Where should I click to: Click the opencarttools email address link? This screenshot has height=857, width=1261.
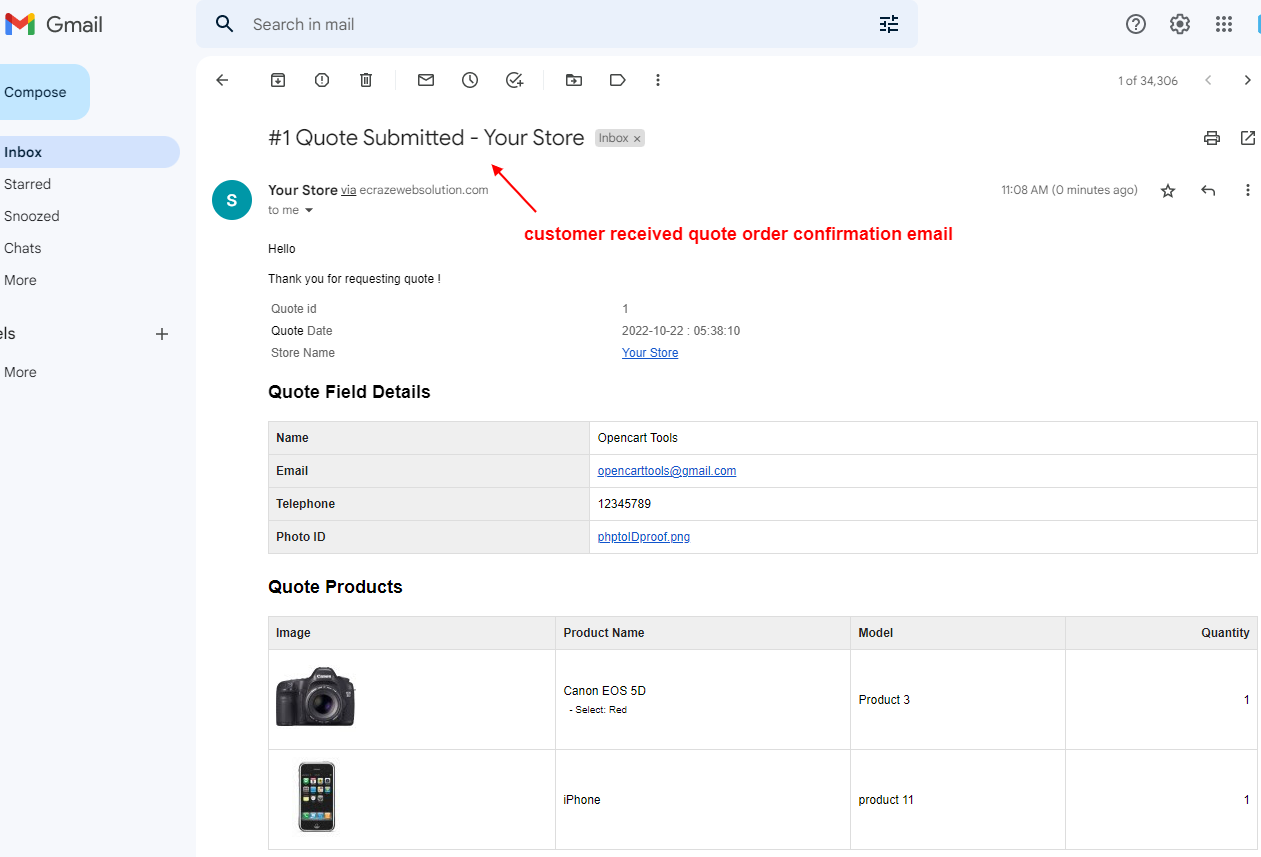[666, 470]
